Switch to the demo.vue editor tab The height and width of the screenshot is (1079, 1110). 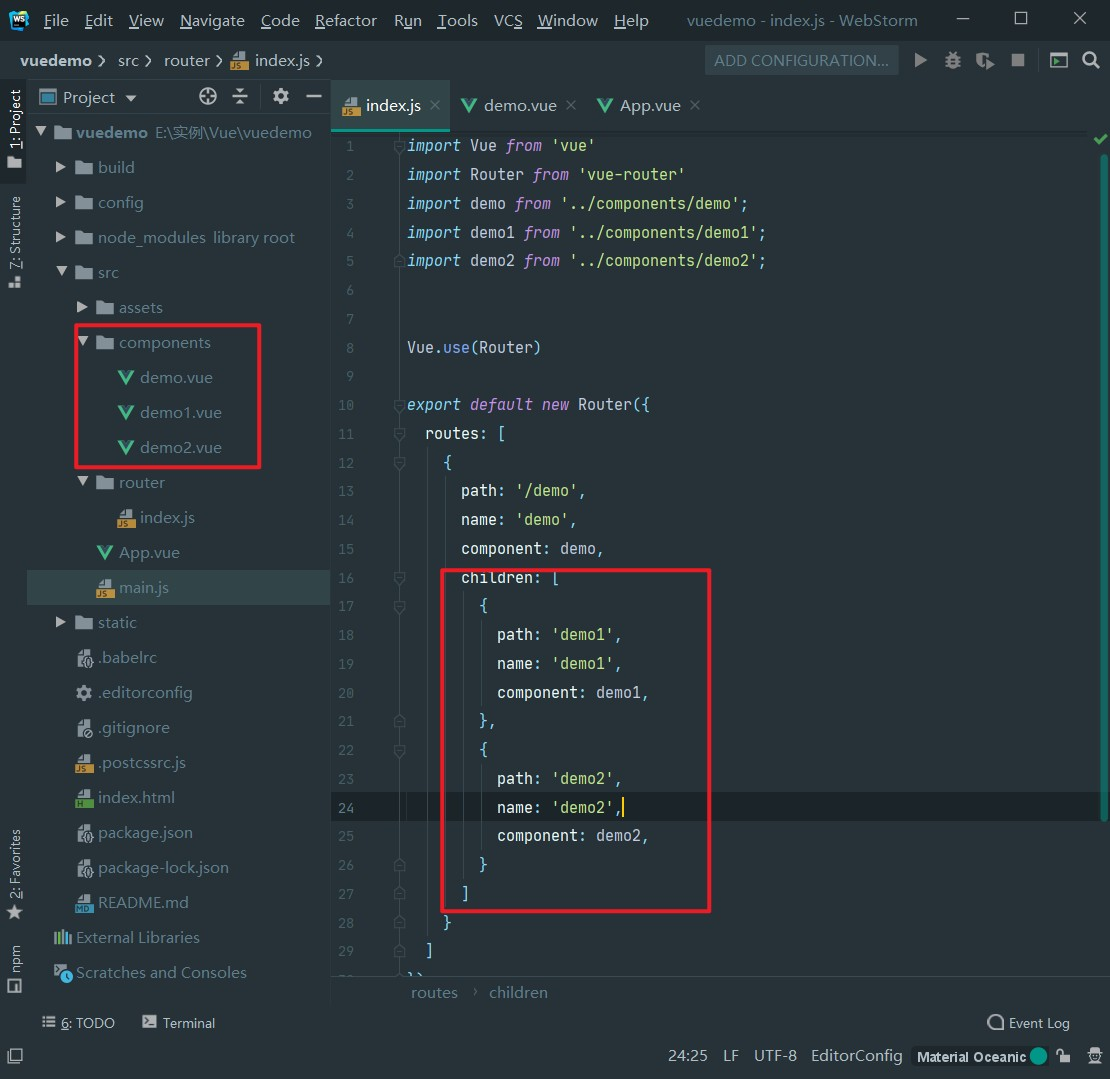click(x=519, y=105)
